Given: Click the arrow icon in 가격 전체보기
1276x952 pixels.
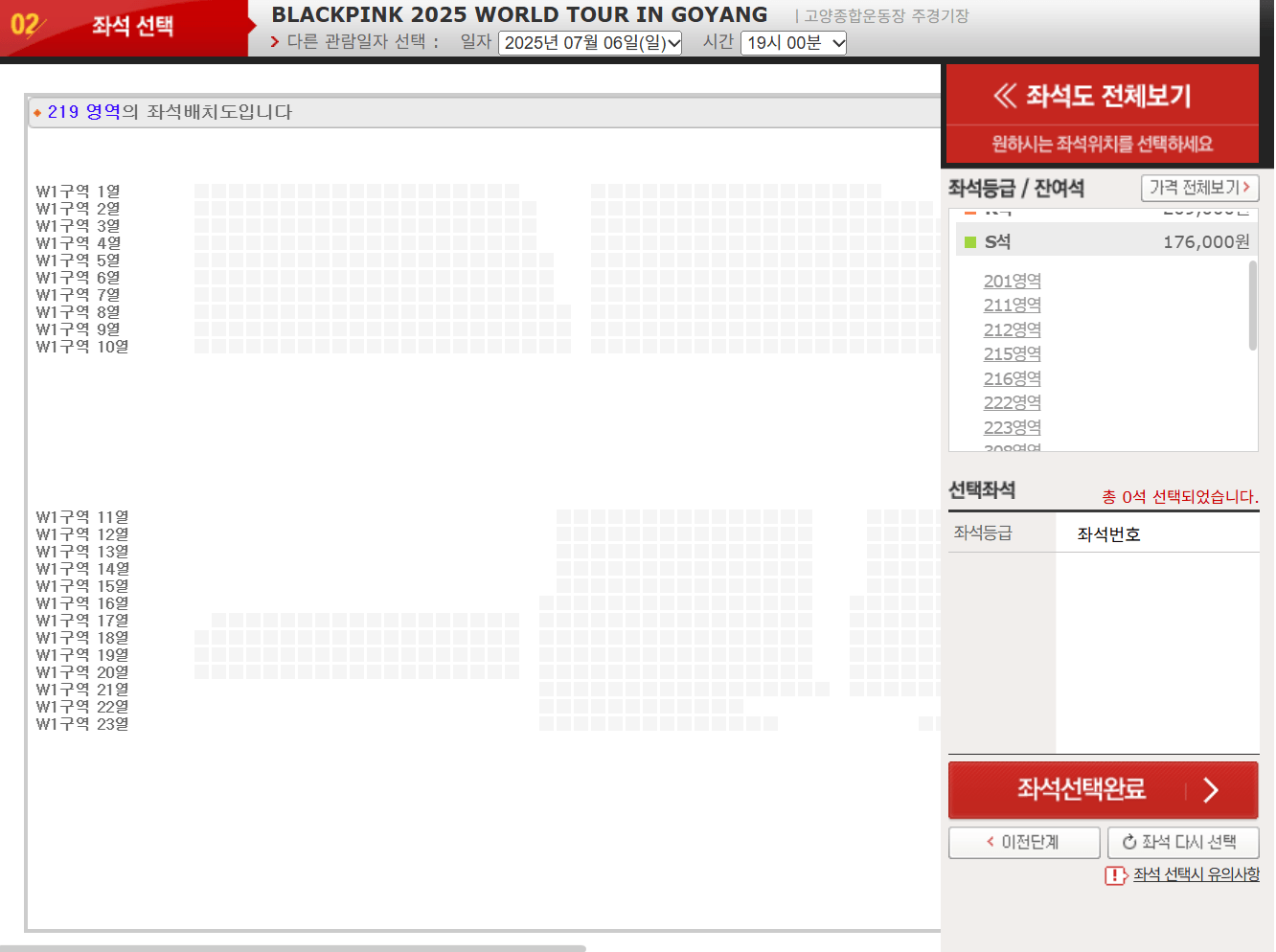Looking at the screenshot, I should pos(1246,188).
